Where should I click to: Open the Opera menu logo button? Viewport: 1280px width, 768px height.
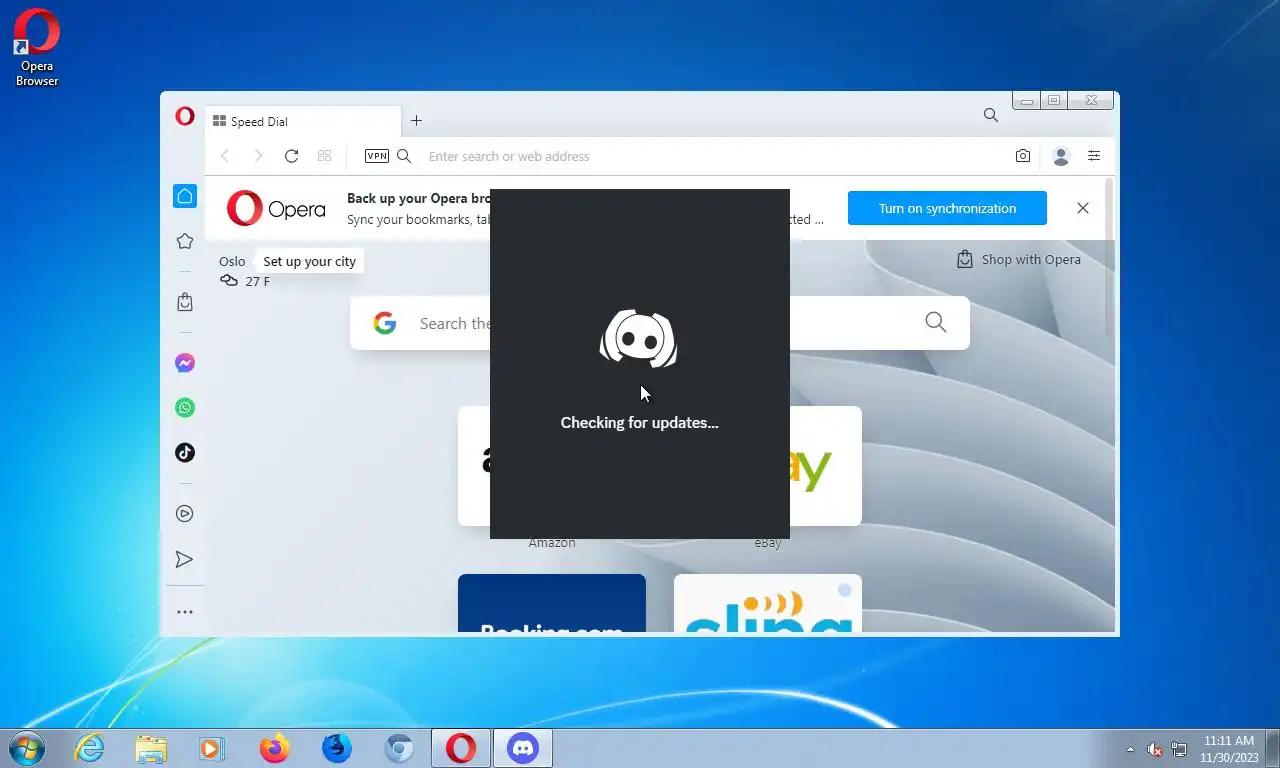tap(185, 116)
